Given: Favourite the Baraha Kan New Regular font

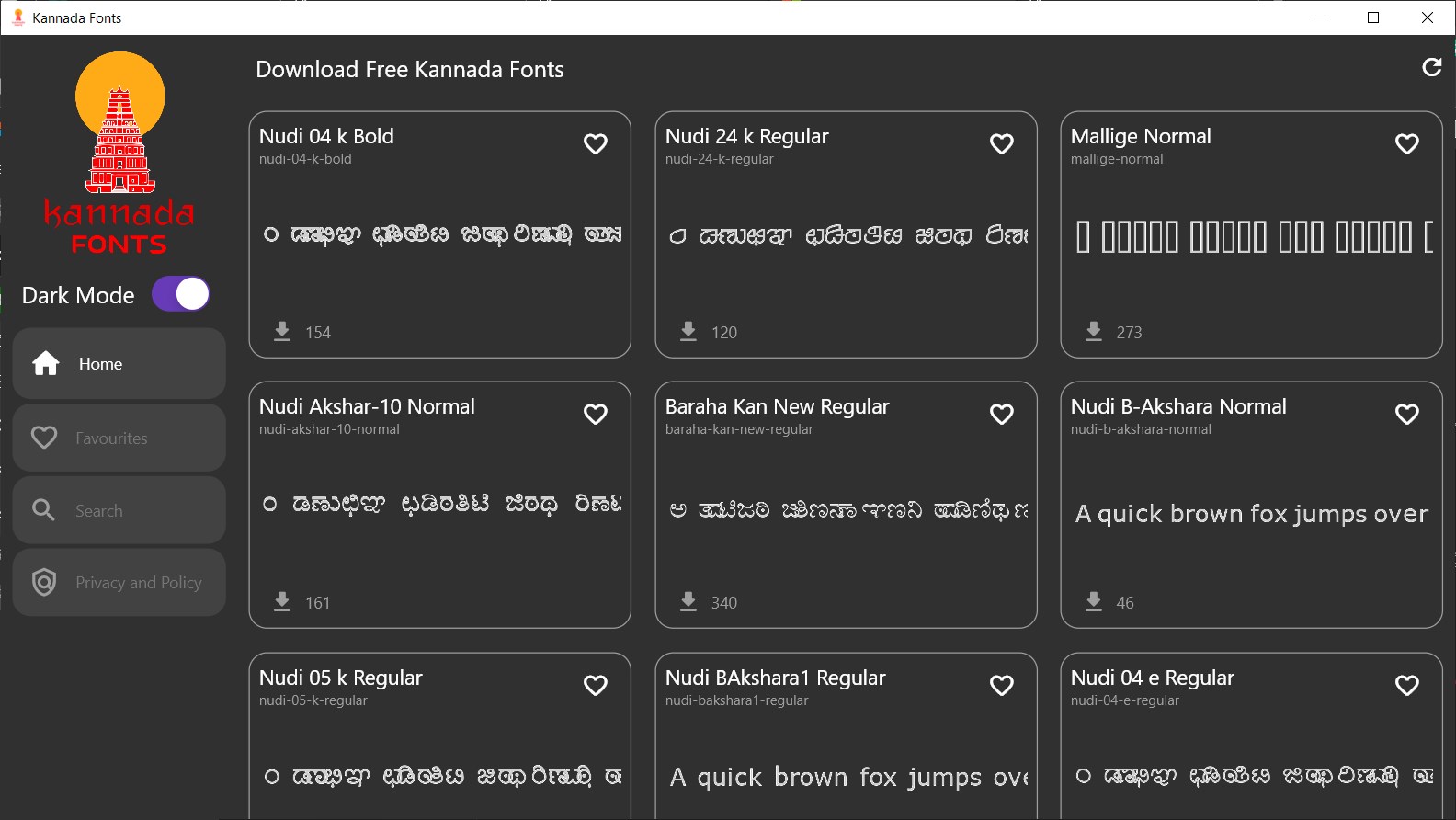Looking at the screenshot, I should pos(1002,415).
